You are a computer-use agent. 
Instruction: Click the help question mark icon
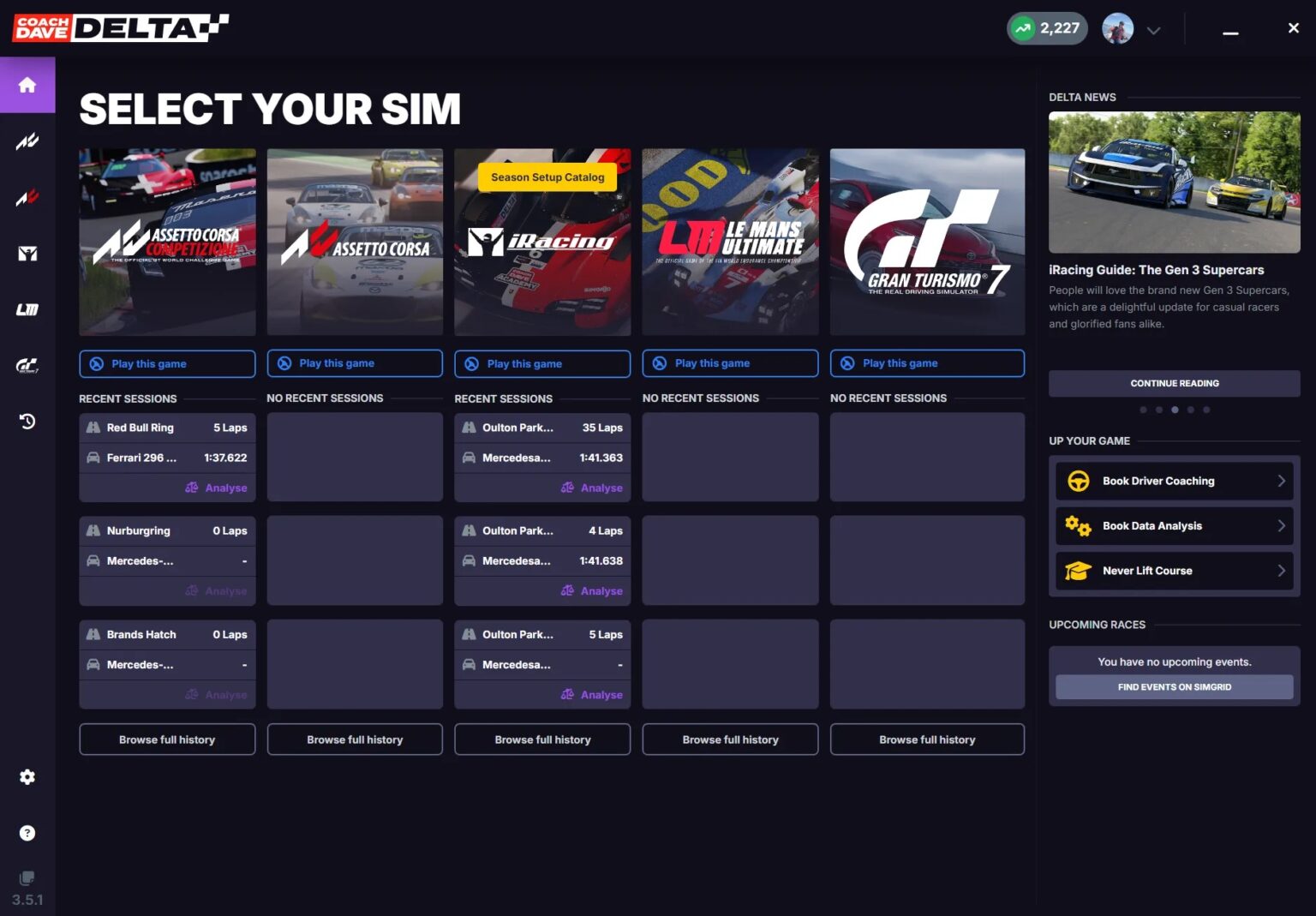click(x=27, y=833)
